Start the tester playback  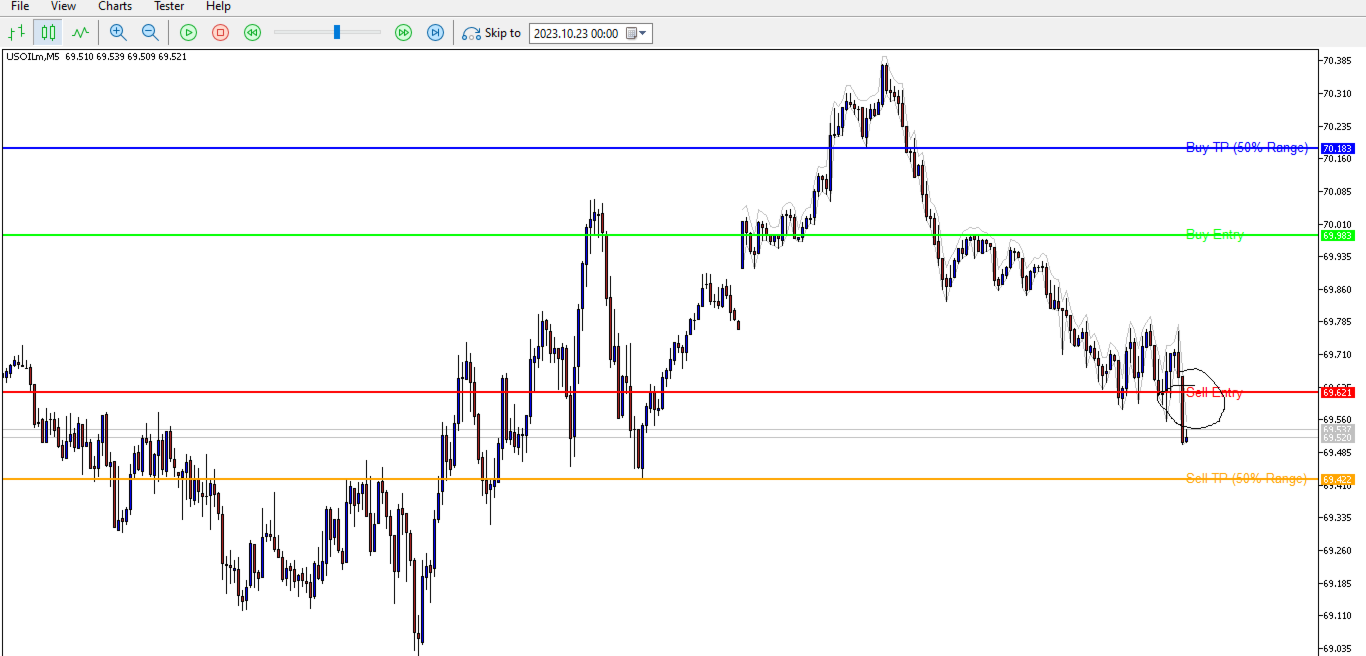click(188, 33)
